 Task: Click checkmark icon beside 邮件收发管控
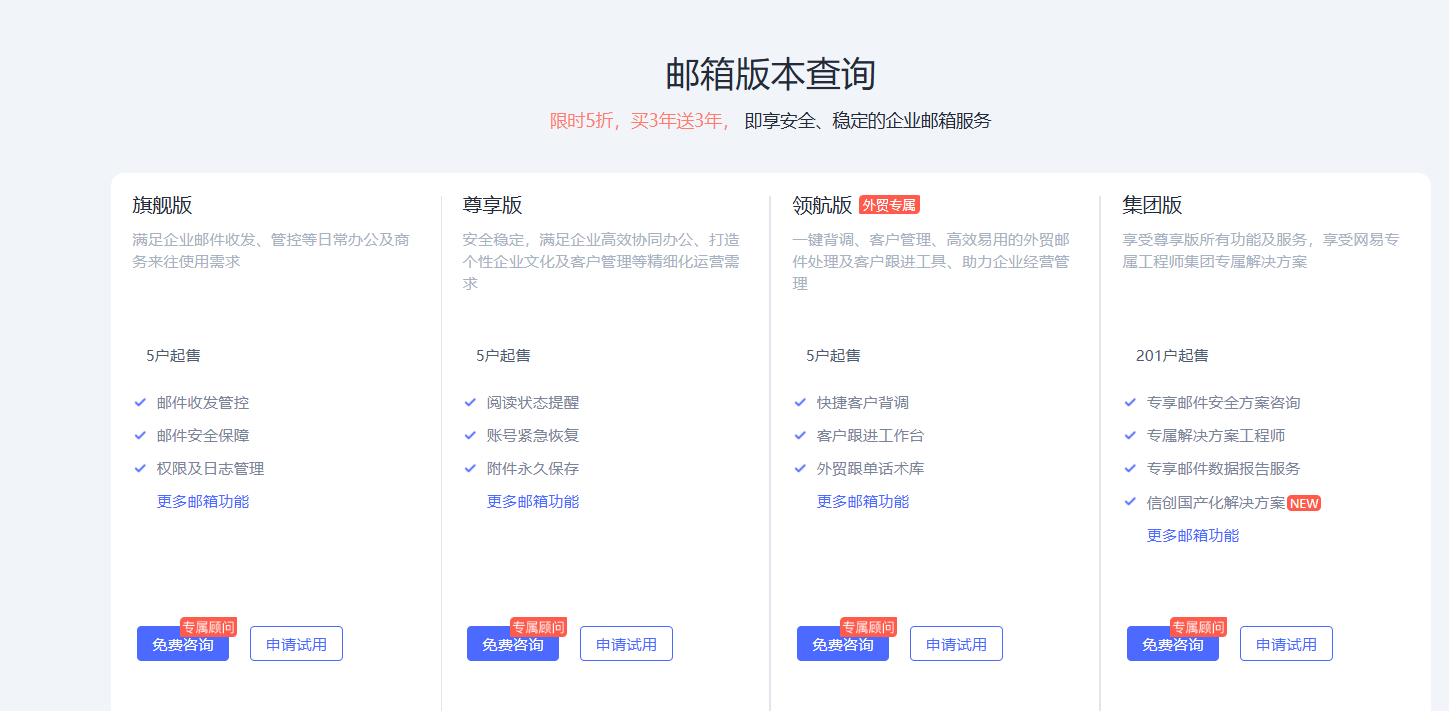click(139, 402)
